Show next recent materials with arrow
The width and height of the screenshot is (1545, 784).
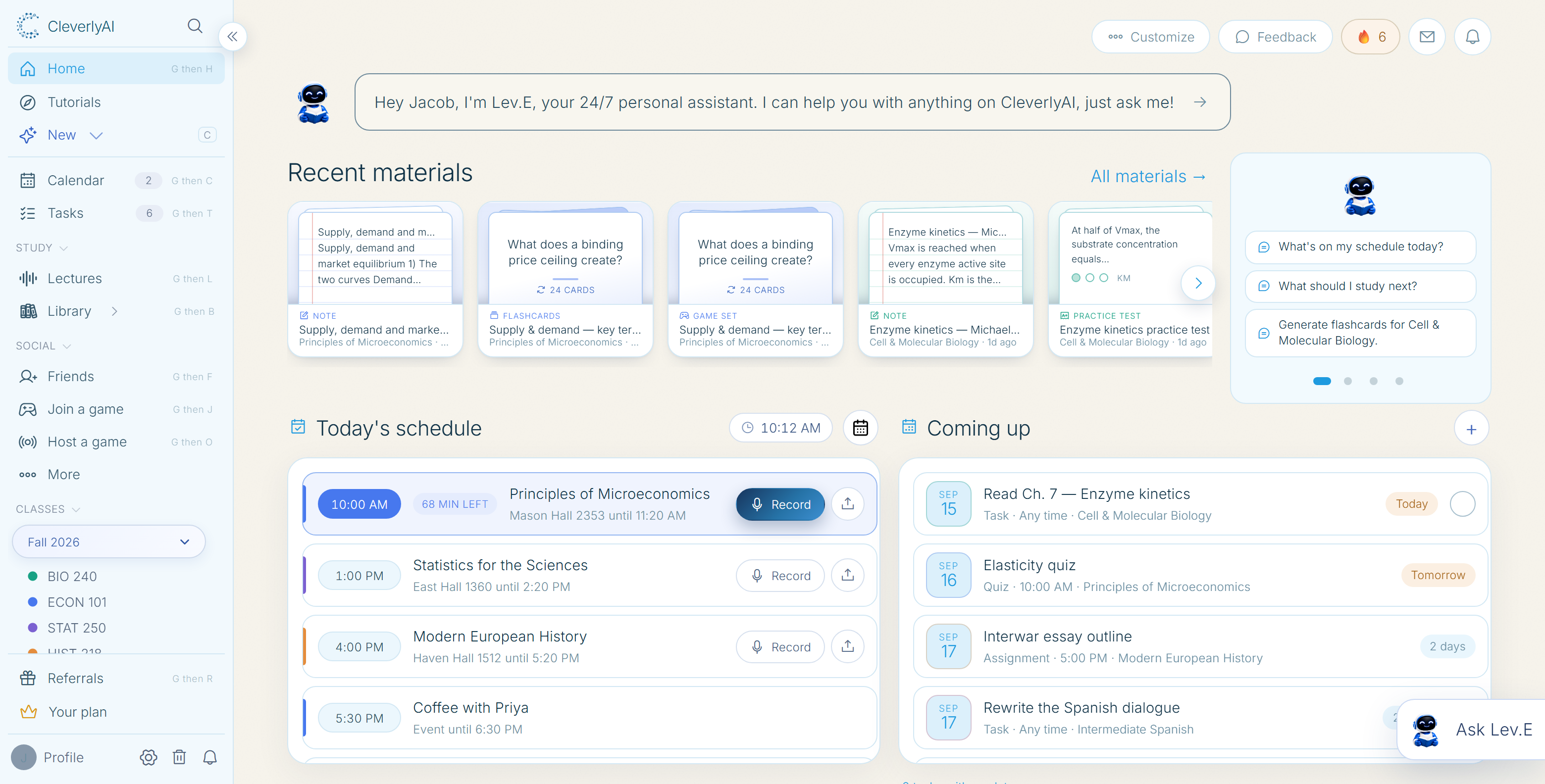click(x=1198, y=283)
